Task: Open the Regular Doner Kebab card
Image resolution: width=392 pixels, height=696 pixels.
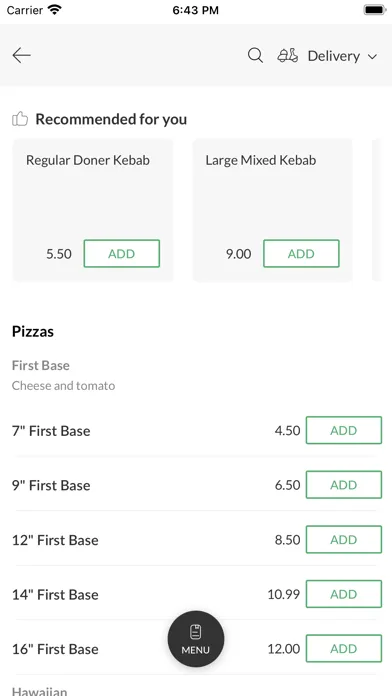Action: tap(93, 210)
